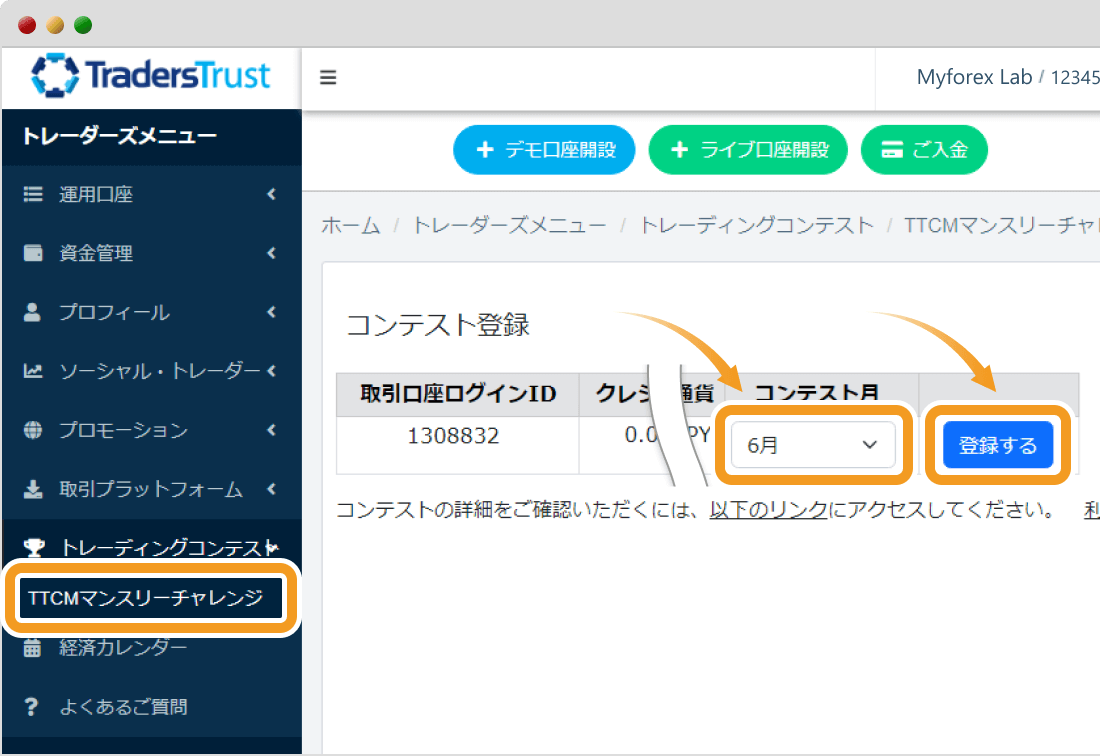
Task: Click the プロフィール person icon
Action: [33, 313]
